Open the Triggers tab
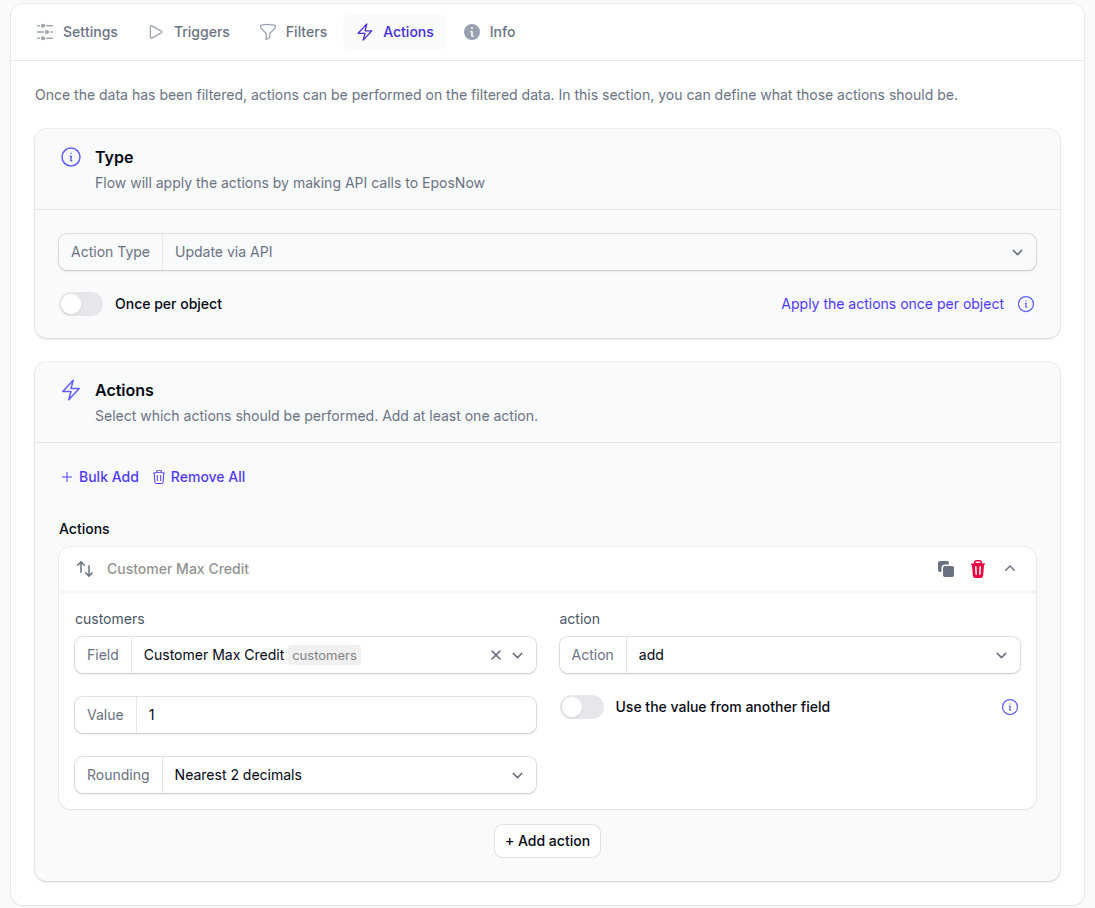Image resolution: width=1095 pixels, height=908 pixels. pyautogui.click(x=189, y=32)
